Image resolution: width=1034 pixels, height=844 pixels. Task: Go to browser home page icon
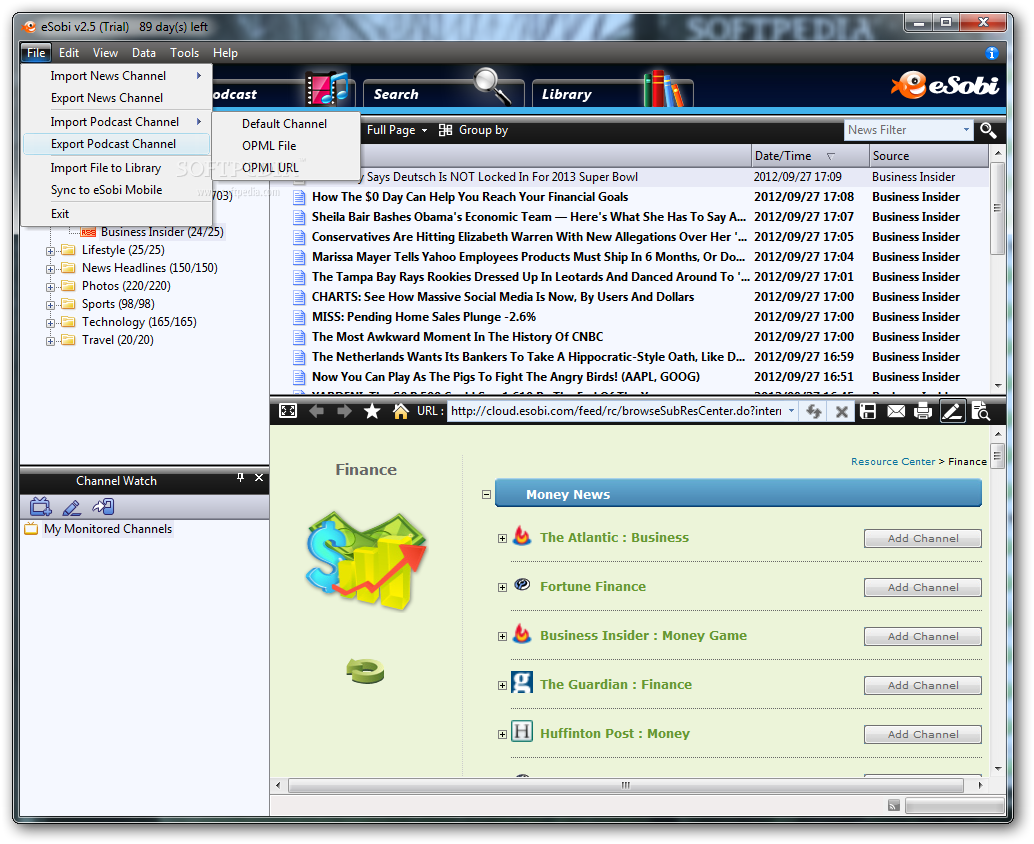tap(400, 411)
